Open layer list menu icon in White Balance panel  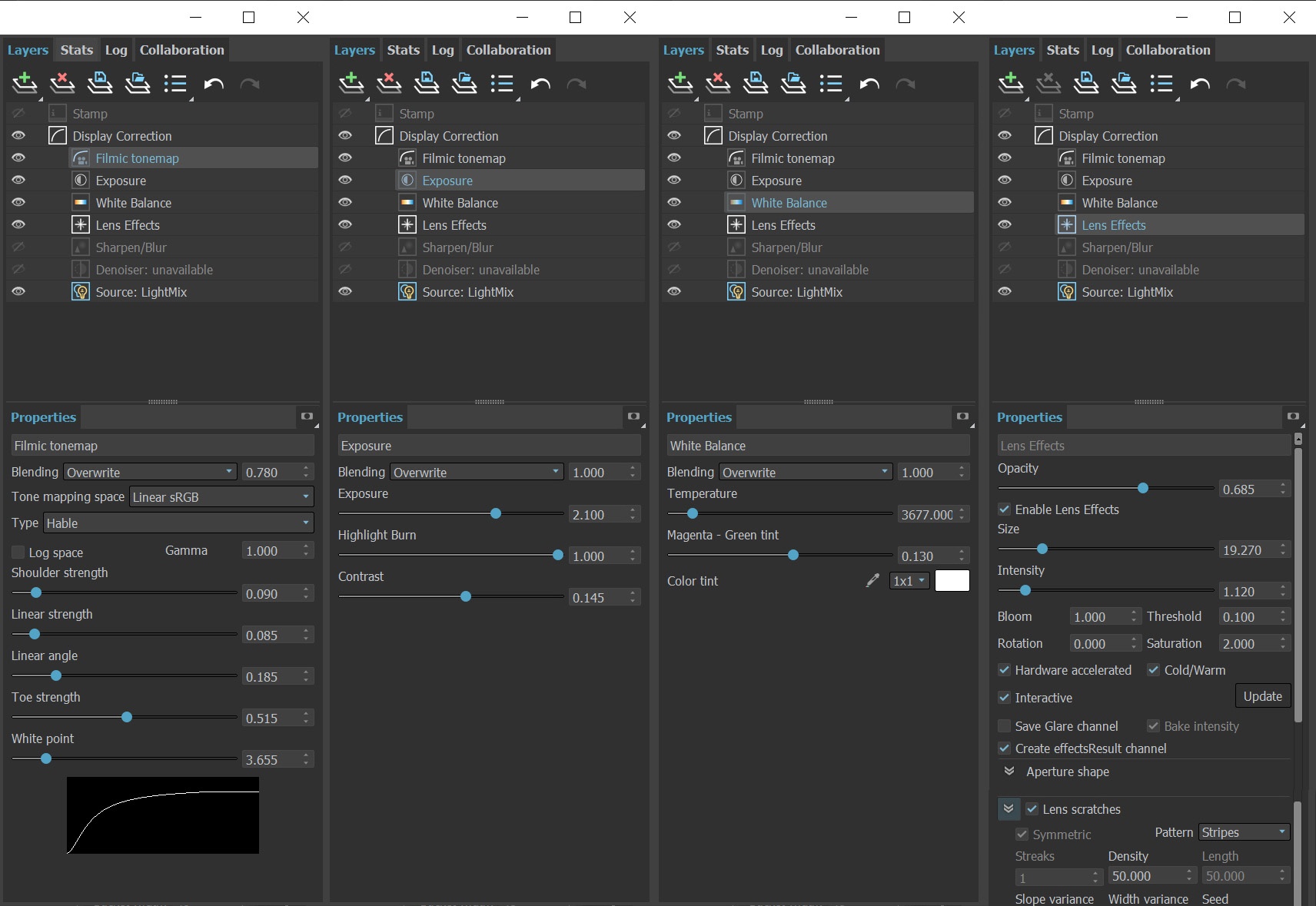tap(831, 83)
